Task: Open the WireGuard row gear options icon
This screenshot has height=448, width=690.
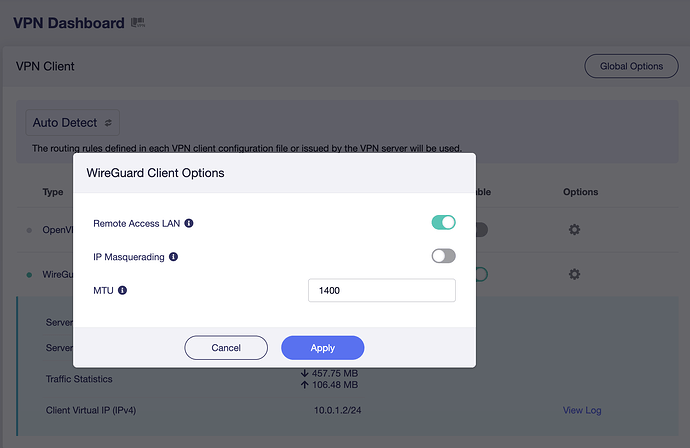Action: [574, 274]
